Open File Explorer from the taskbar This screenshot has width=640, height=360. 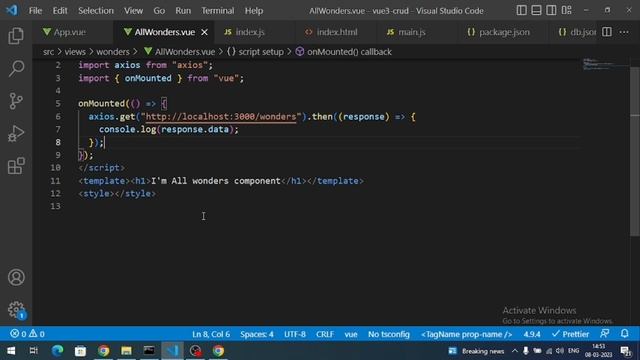coord(126,351)
